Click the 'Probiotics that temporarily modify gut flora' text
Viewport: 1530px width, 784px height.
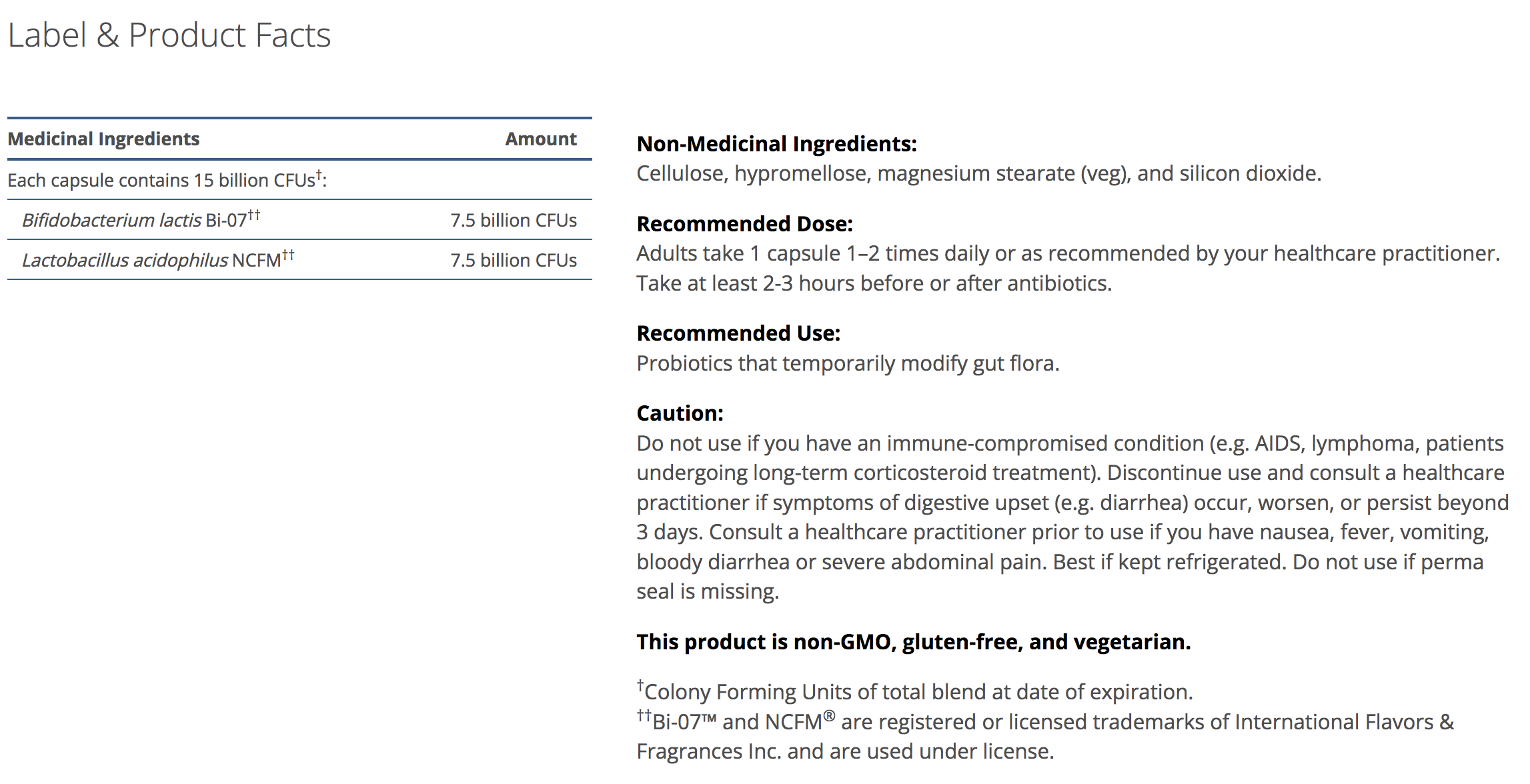click(848, 363)
